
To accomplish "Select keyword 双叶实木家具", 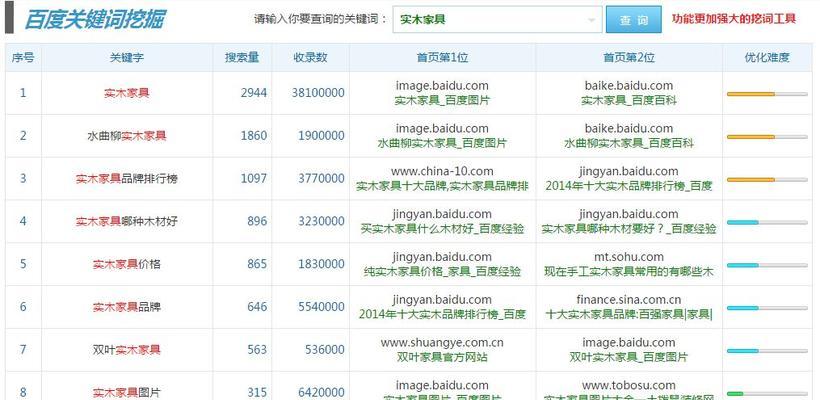I will click(x=127, y=350).
